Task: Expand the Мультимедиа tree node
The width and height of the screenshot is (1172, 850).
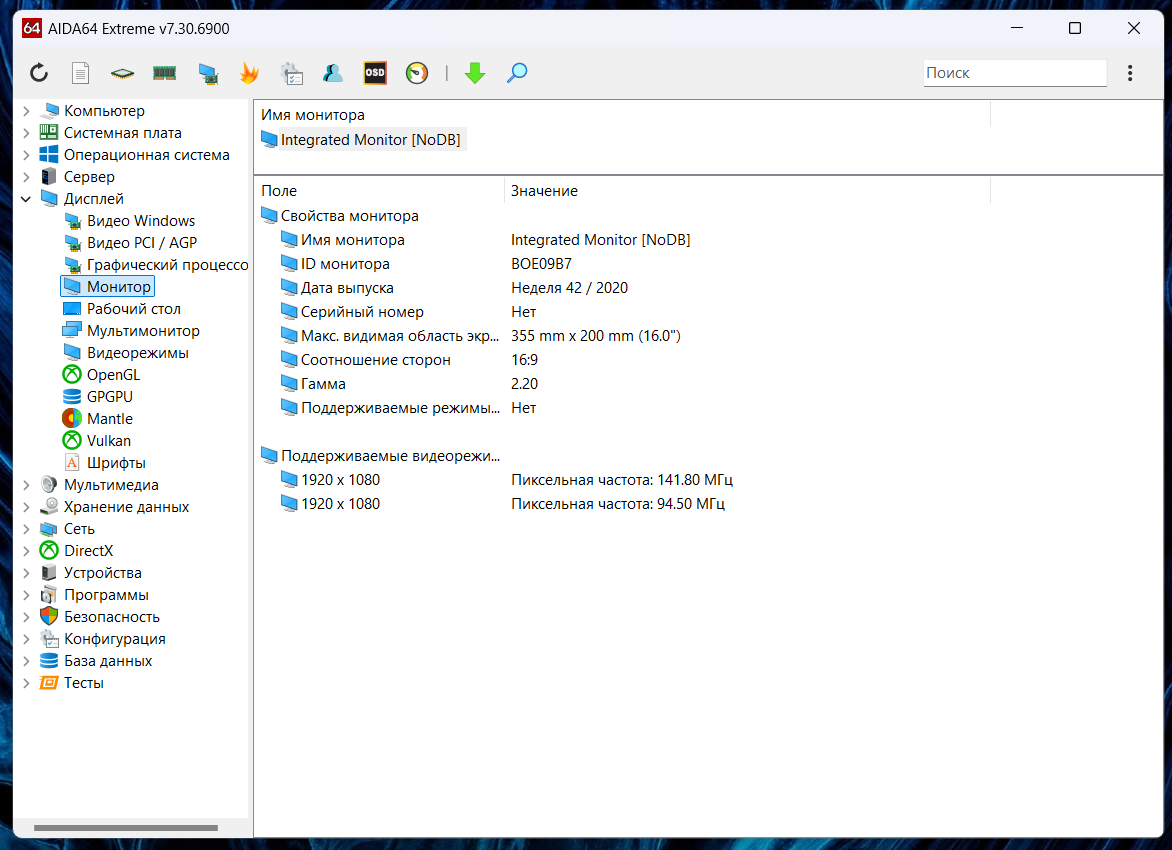Action: coord(26,485)
